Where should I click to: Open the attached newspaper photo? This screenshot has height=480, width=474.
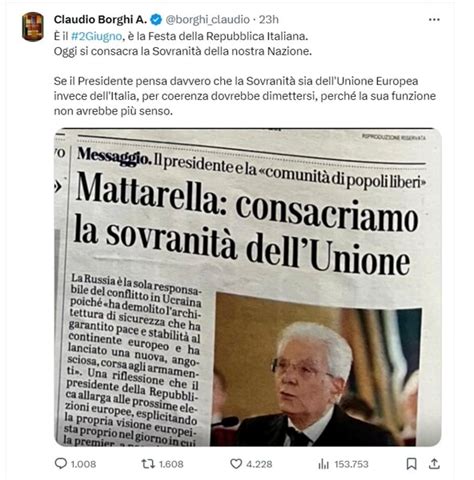tap(248, 287)
